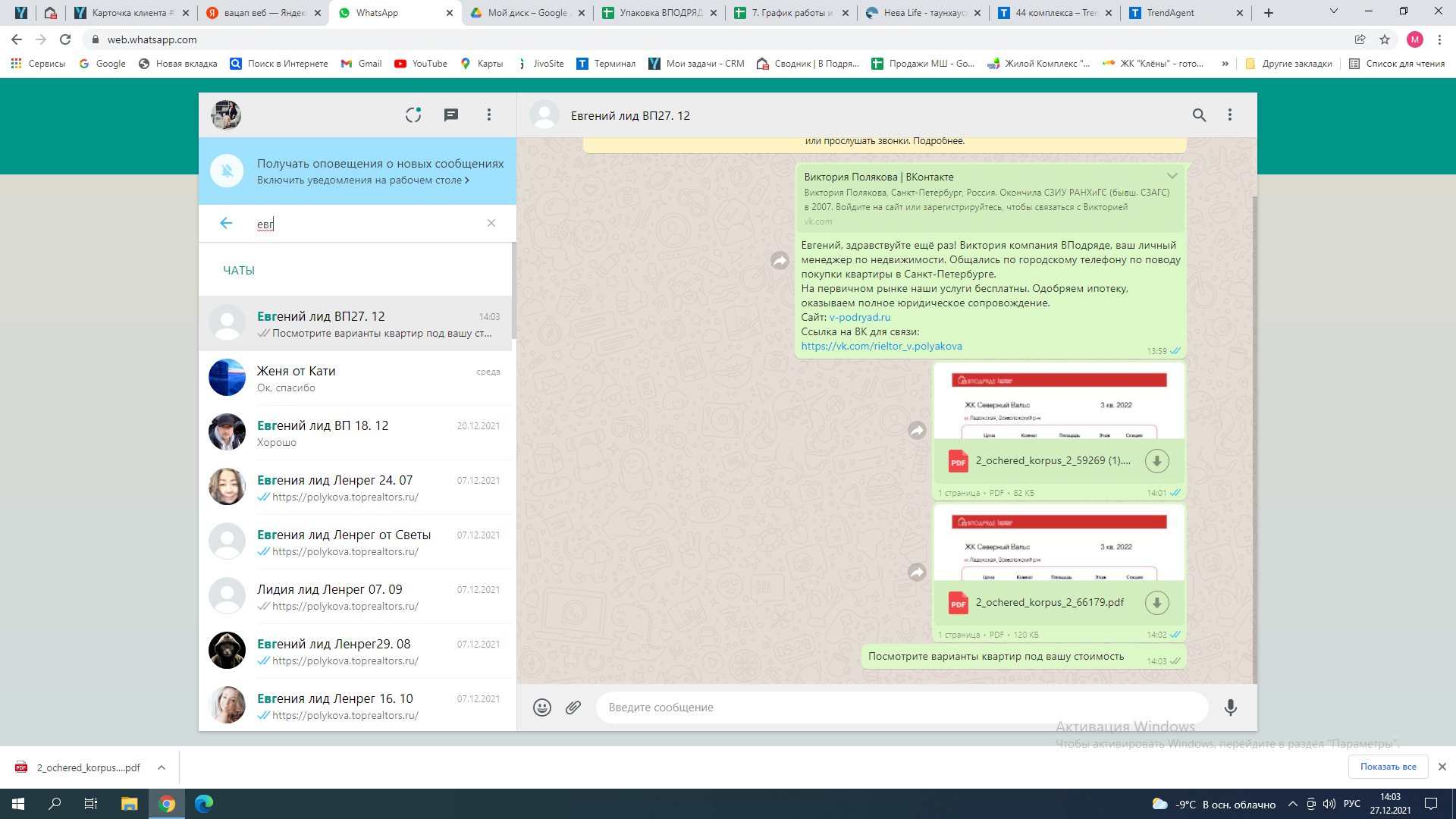Search in the chat with the magnifier icon
The height and width of the screenshot is (819, 1456).
[1199, 115]
